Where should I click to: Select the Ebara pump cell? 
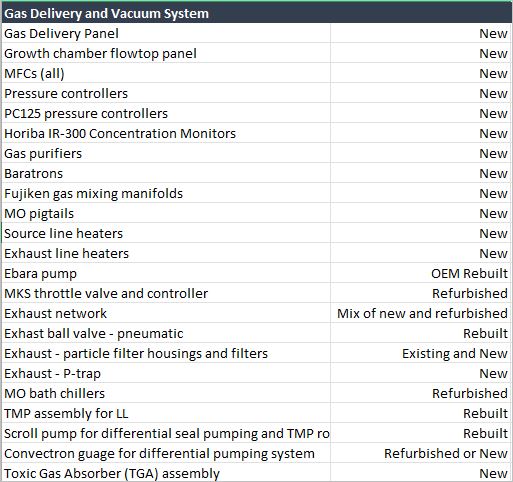(x=166, y=273)
